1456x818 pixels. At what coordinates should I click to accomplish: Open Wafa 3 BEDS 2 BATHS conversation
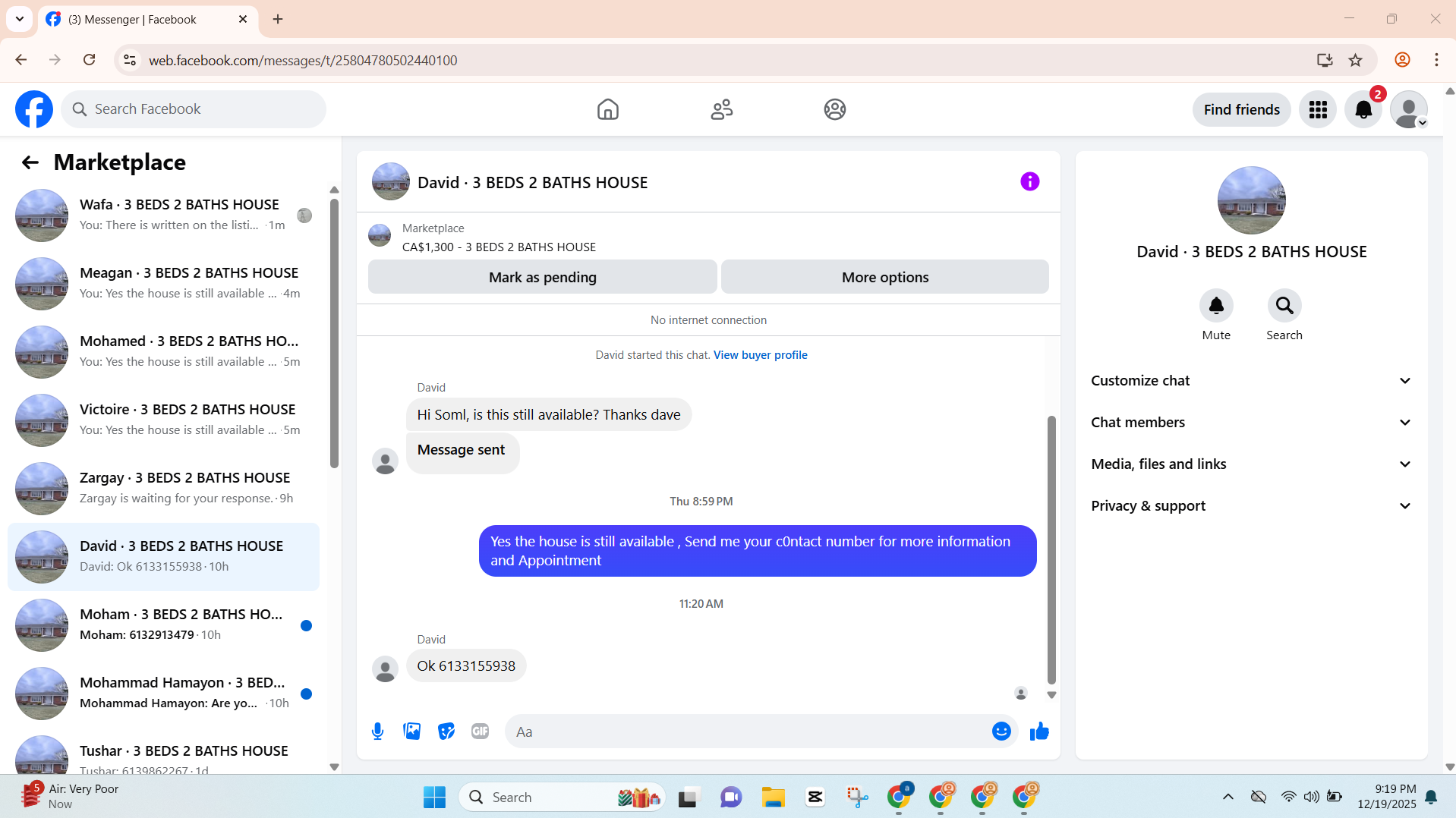(x=163, y=216)
